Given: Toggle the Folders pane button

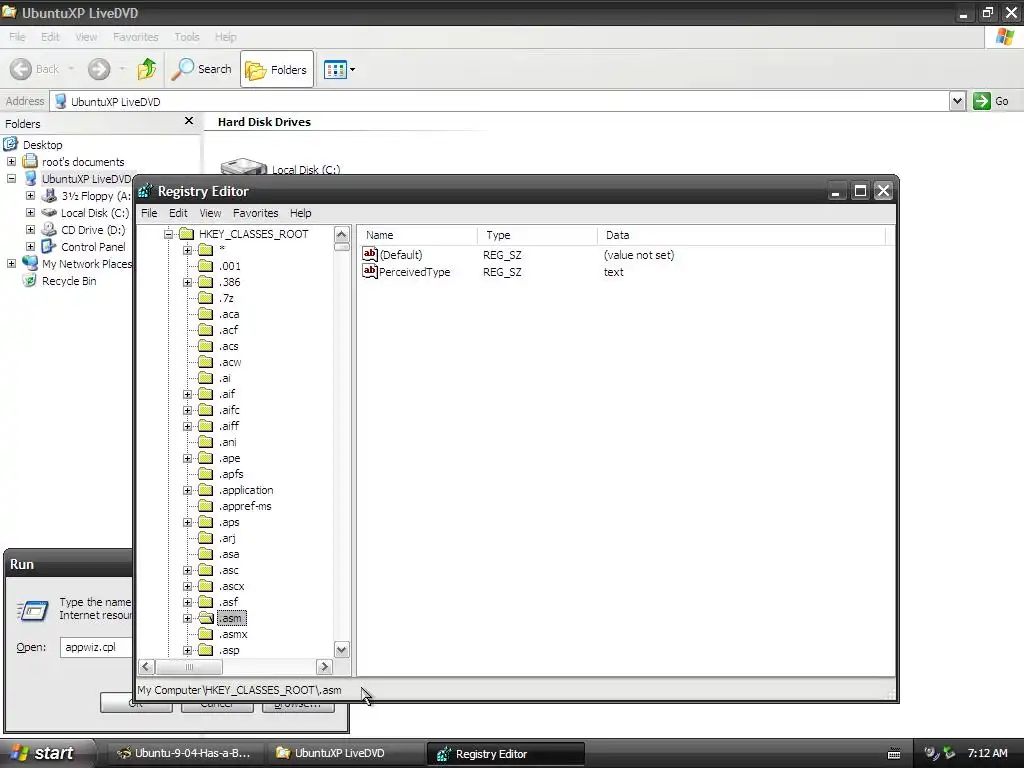Looking at the screenshot, I should 277,69.
